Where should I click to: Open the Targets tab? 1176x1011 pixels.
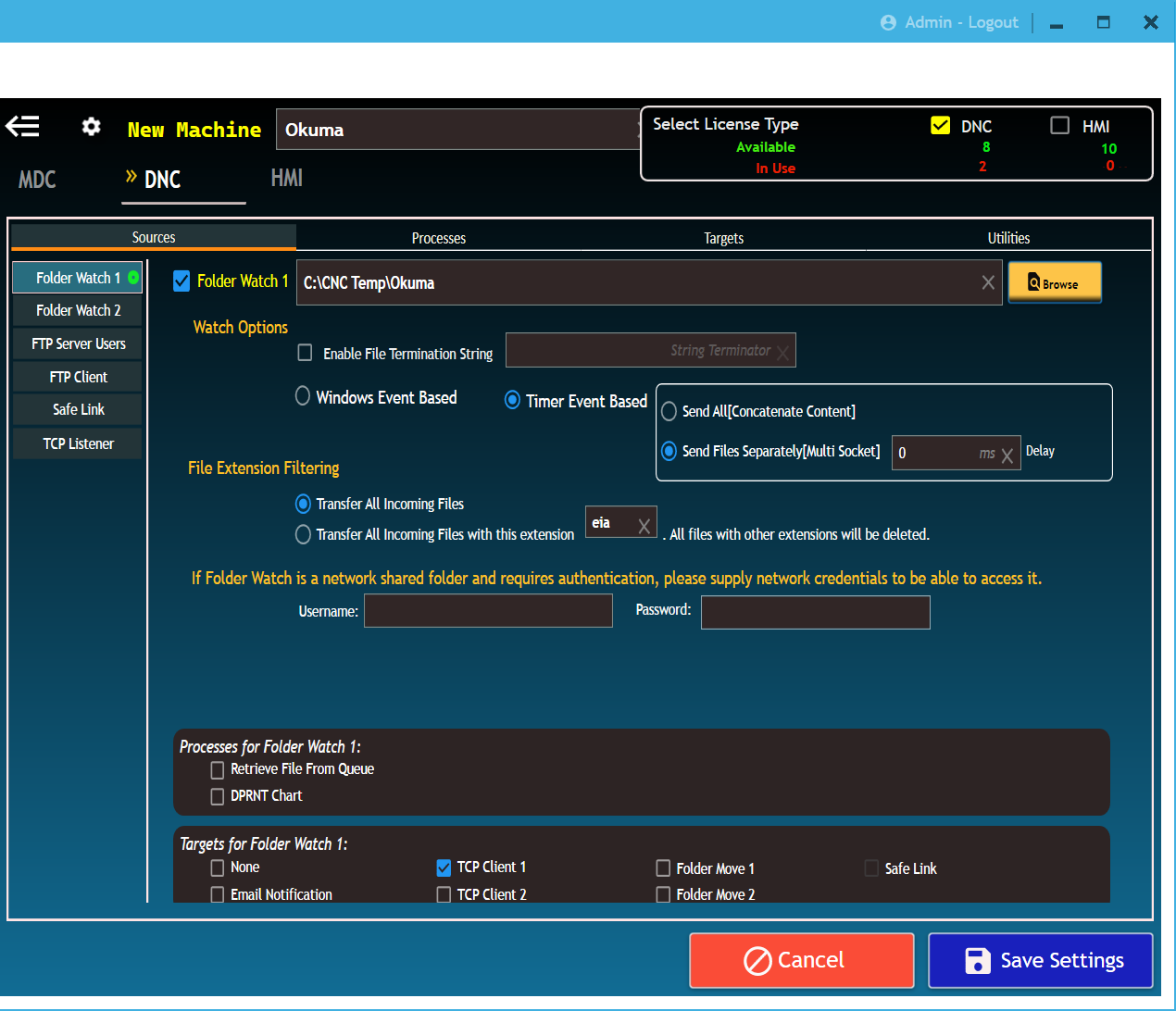(x=723, y=238)
